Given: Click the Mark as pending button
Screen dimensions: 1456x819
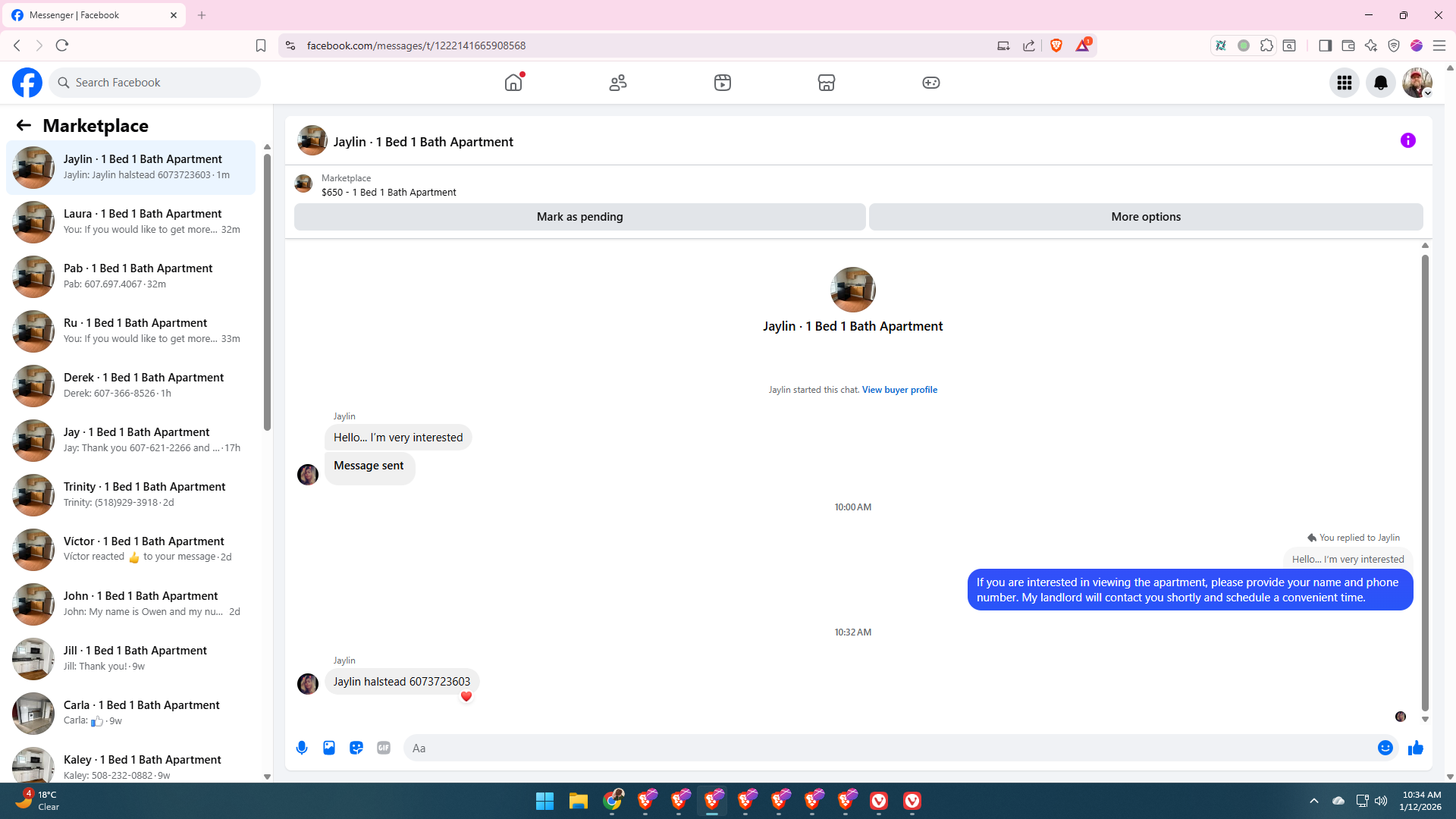Looking at the screenshot, I should tap(579, 217).
